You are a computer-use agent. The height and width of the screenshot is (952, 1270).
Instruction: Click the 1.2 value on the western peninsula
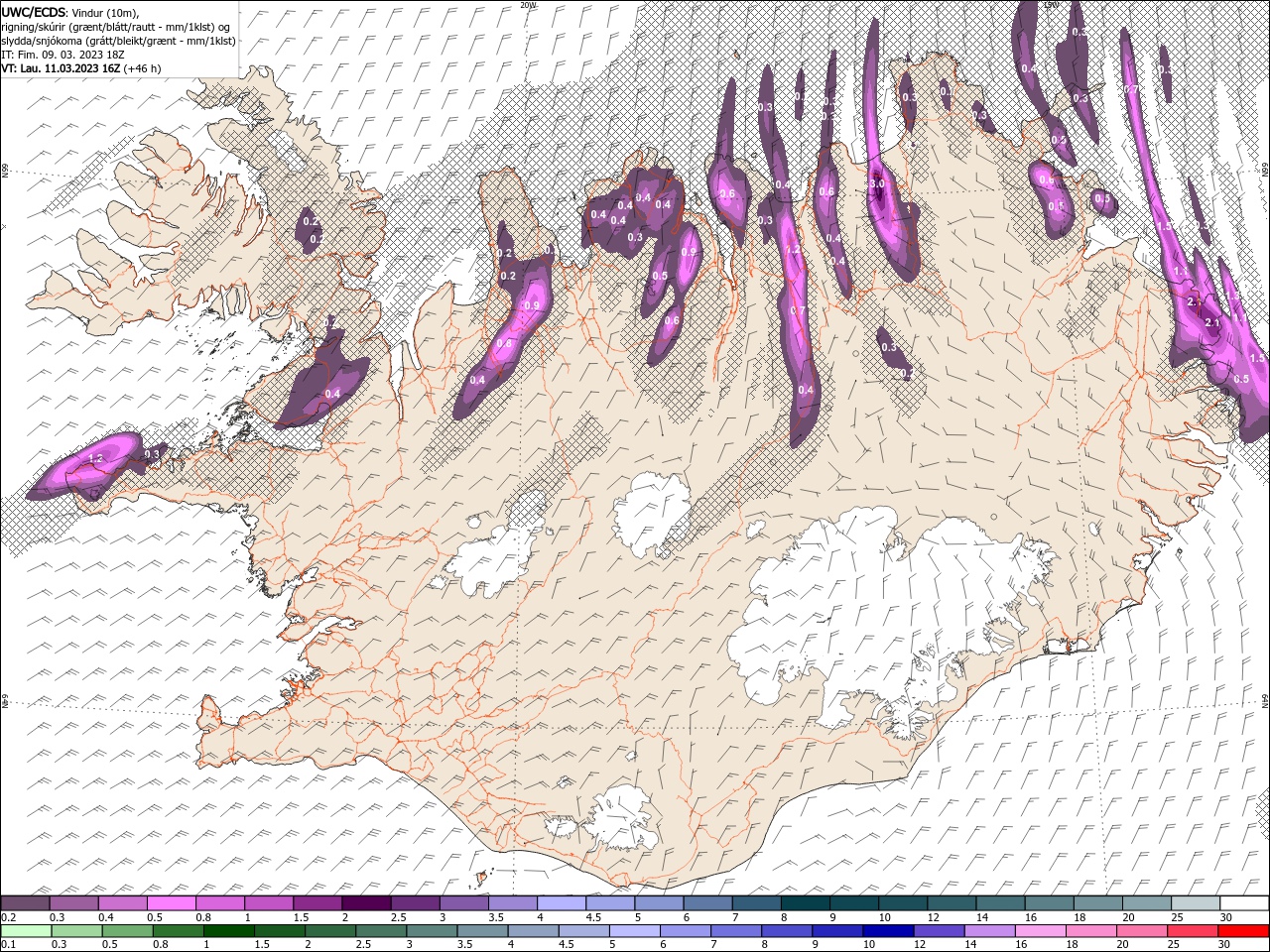tap(96, 458)
